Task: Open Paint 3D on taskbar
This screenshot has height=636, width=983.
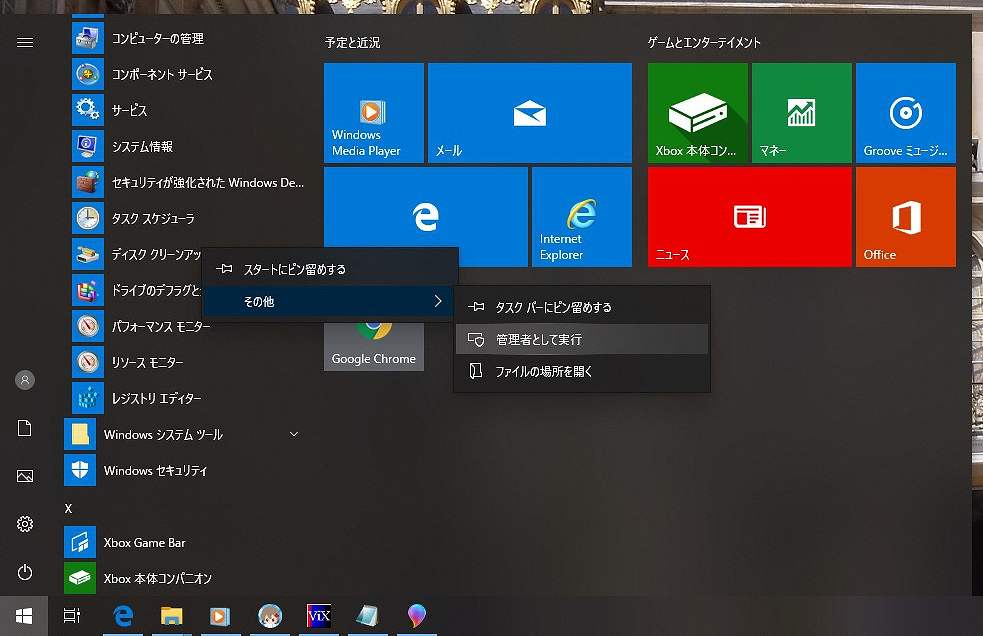Action: click(x=417, y=616)
